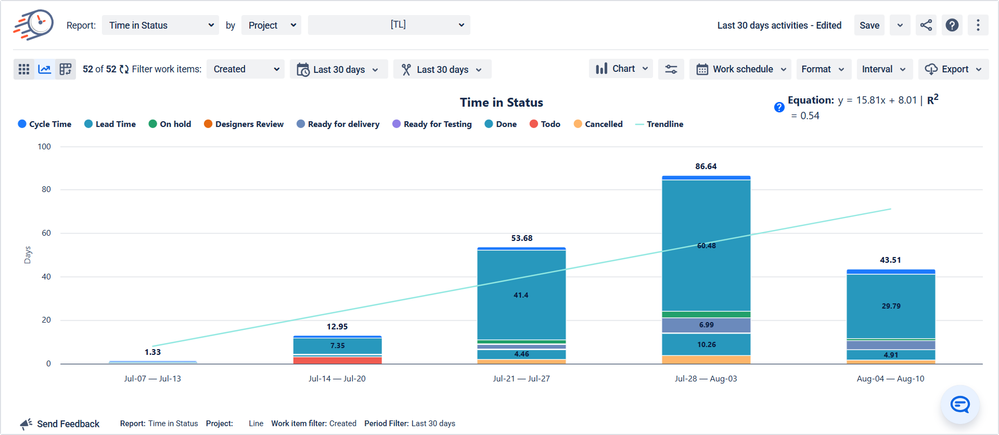Viewport: 999px width, 435px height.
Task: Toggle Ready for delivery legend series
Action: click(338, 124)
